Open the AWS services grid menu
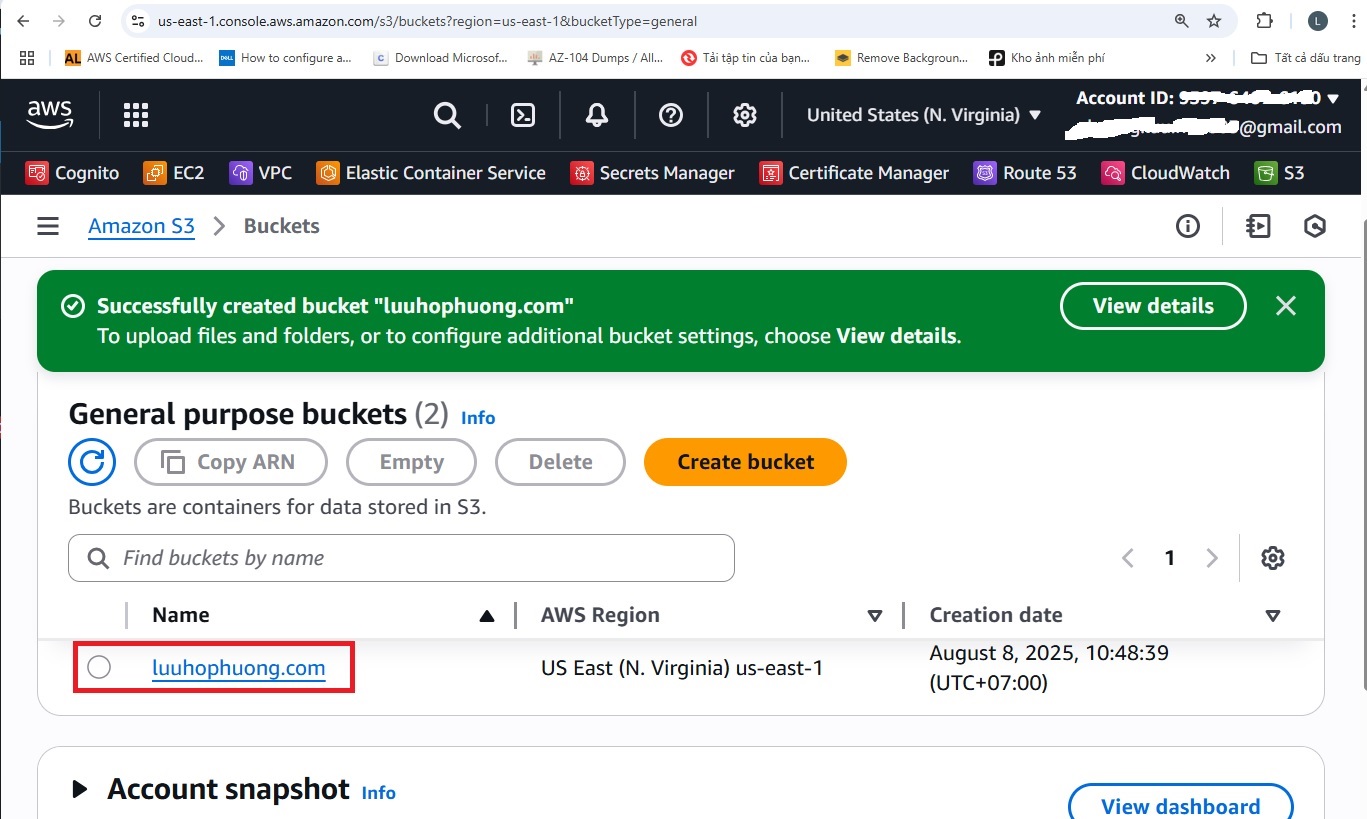The width and height of the screenshot is (1367, 819). [x=135, y=115]
